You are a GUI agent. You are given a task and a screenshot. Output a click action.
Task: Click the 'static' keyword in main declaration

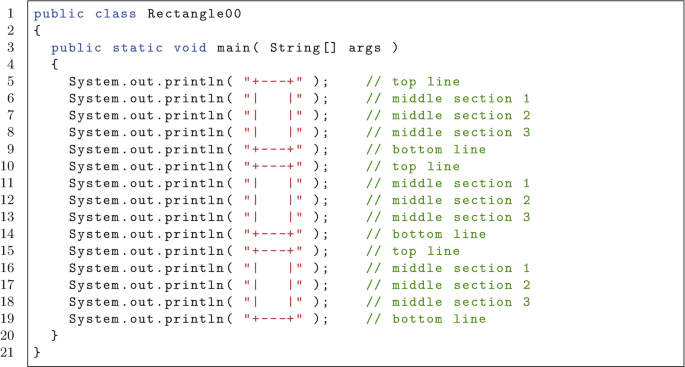coord(138,48)
